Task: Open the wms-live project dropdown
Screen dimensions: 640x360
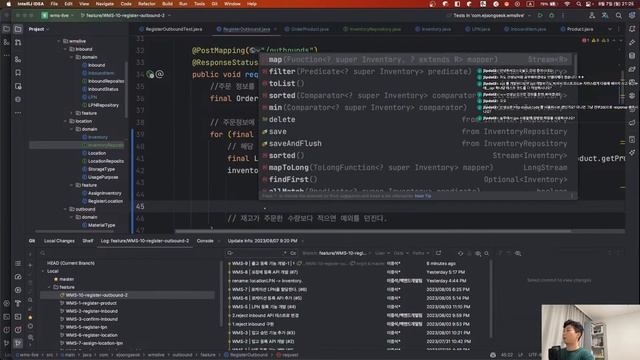Action: click(x=57, y=16)
